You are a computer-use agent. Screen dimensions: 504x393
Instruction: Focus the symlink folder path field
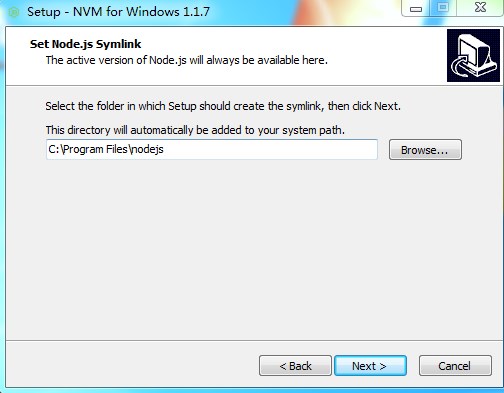tap(212, 149)
